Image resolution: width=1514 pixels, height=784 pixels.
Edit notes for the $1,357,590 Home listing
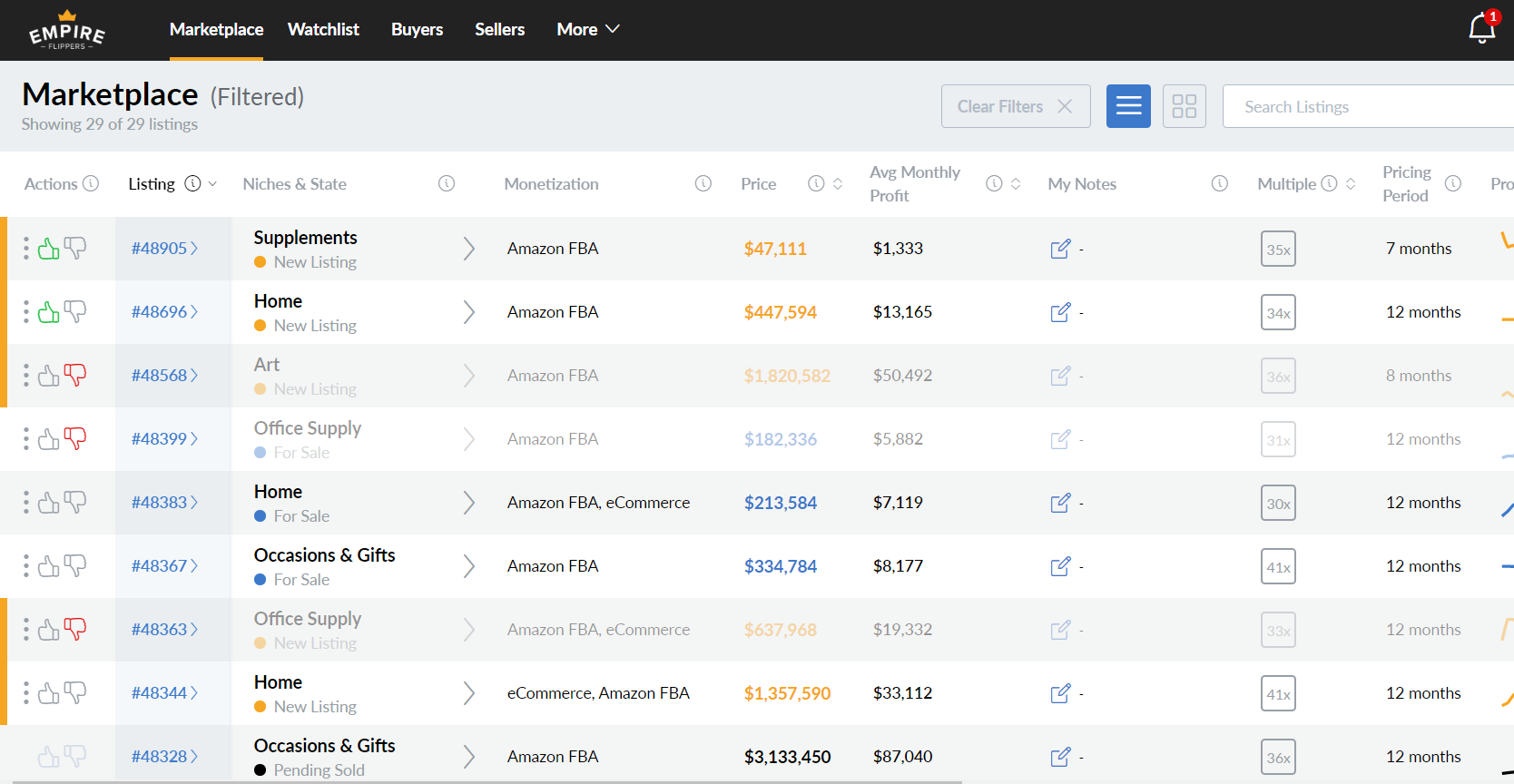pyautogui.click(x=1059, y=693)
